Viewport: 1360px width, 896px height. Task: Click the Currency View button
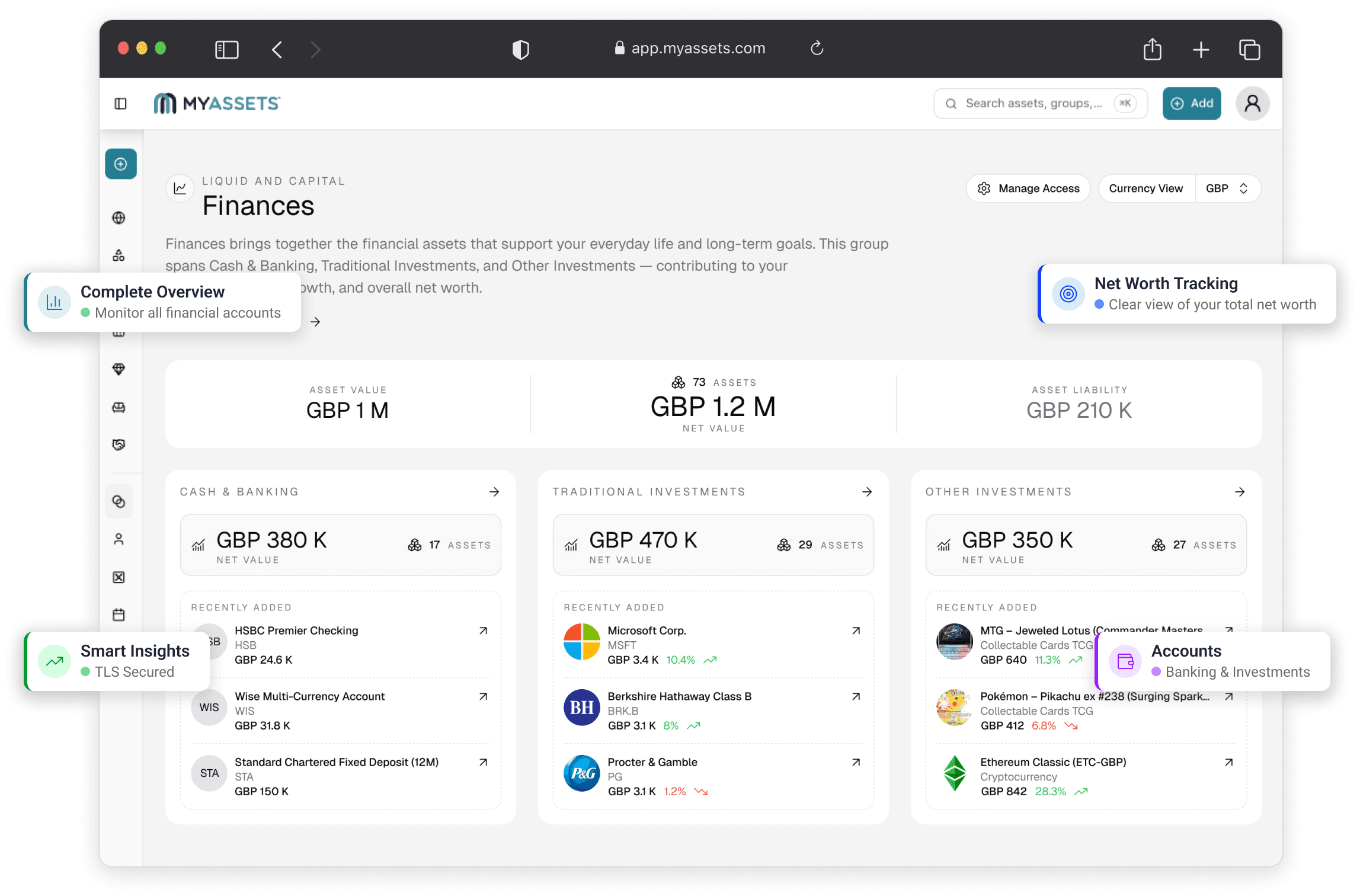[x=1146, y=188]
